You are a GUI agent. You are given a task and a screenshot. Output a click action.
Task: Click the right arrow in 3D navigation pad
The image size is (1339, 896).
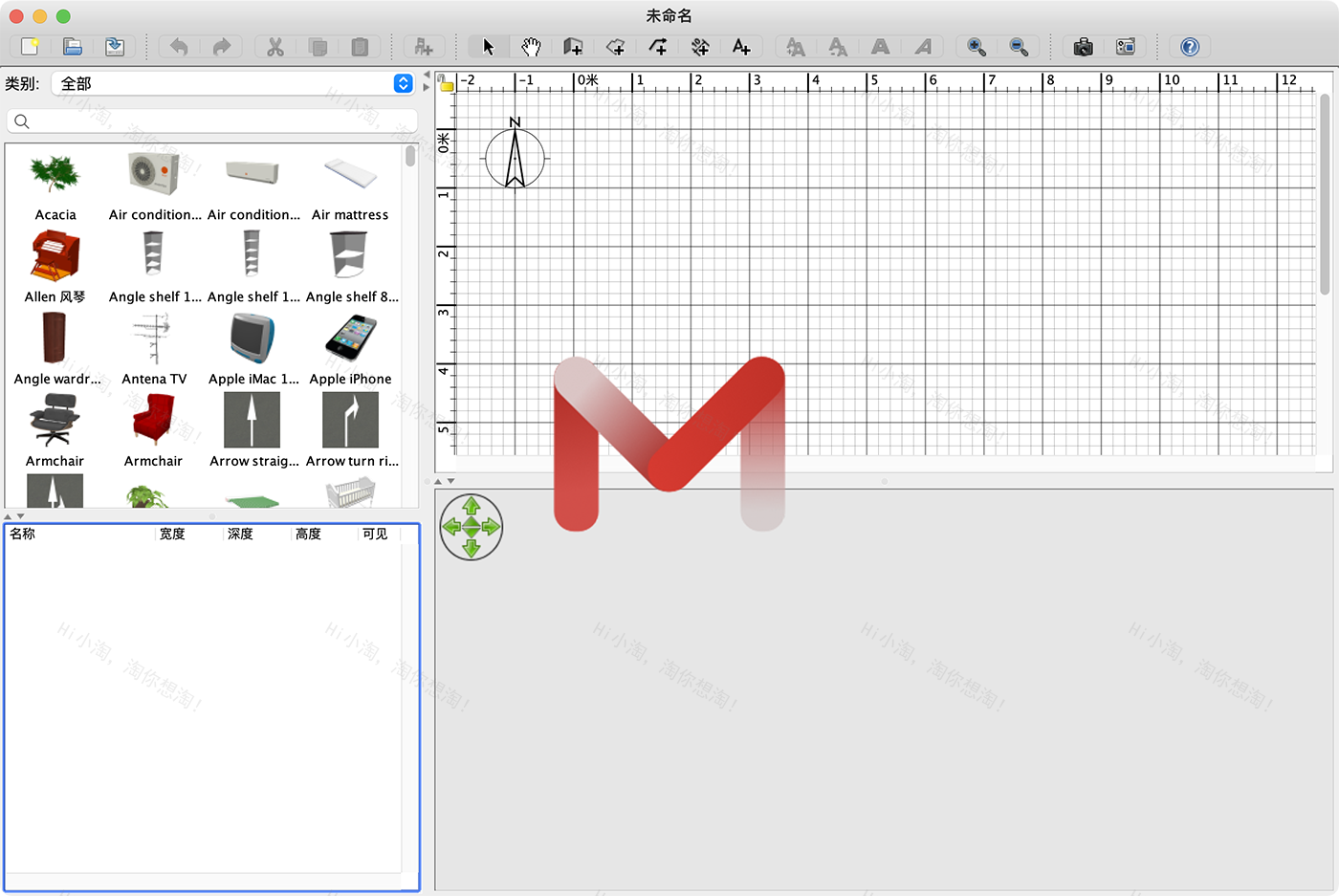click(492, 527)
